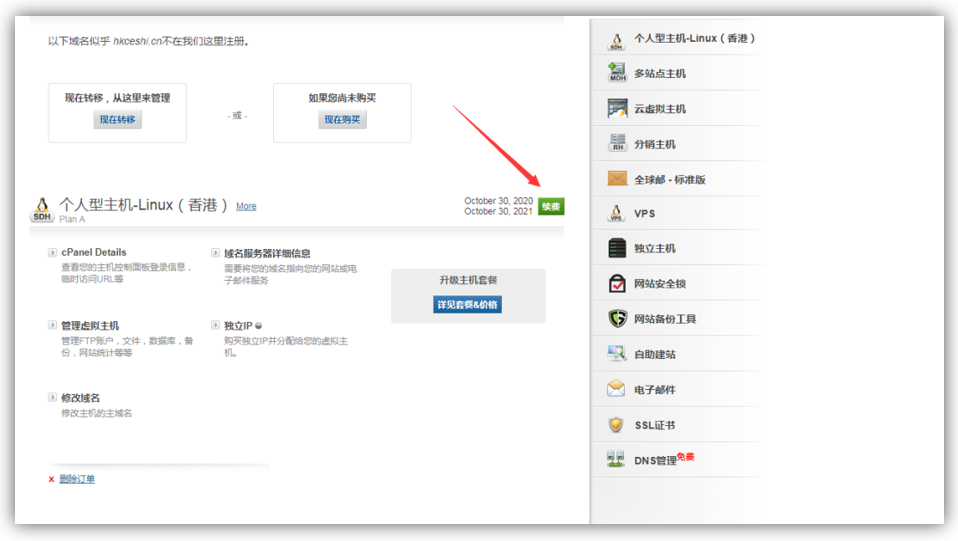958x541 pixels.
Task: Click the MDH multi-site hosting icon
Action: (x=617, y=73)
